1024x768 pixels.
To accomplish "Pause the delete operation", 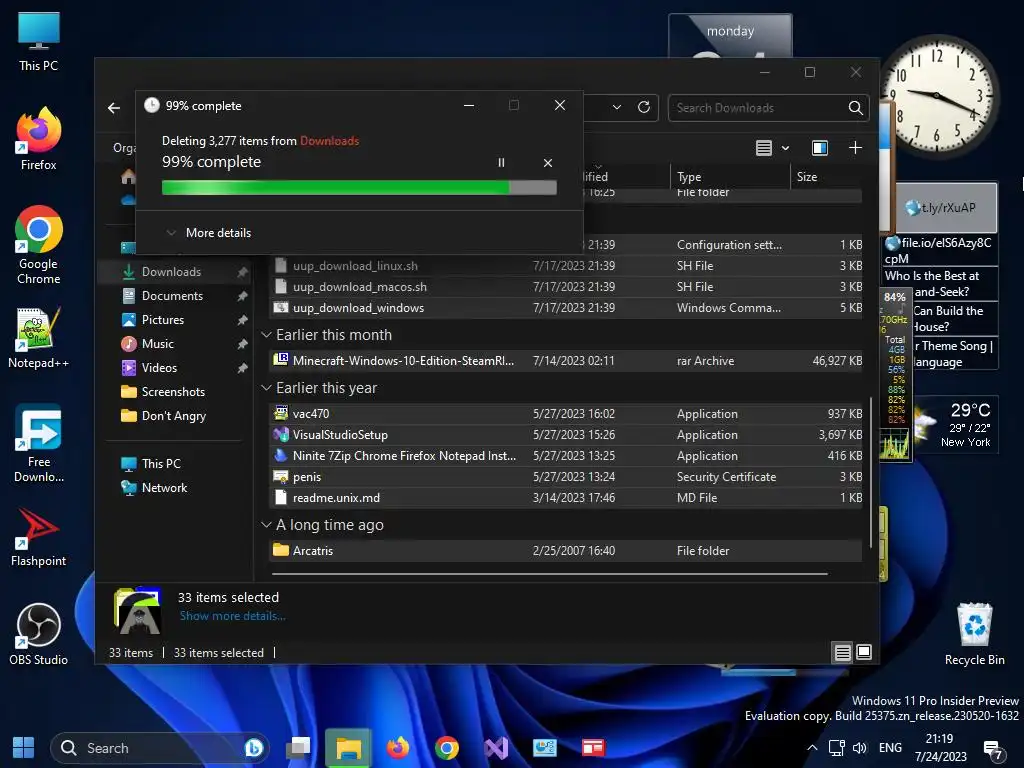I will click(502, 163).
